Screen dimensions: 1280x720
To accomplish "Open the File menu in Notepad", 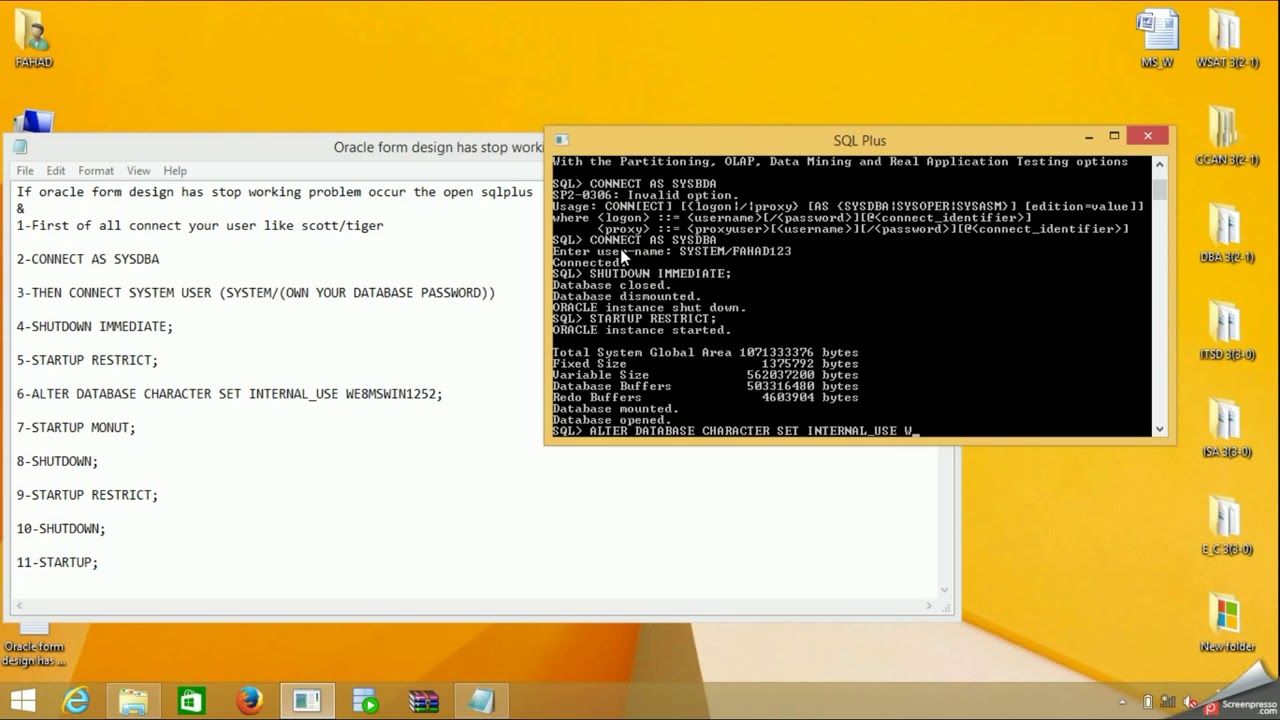I will 25,171.
